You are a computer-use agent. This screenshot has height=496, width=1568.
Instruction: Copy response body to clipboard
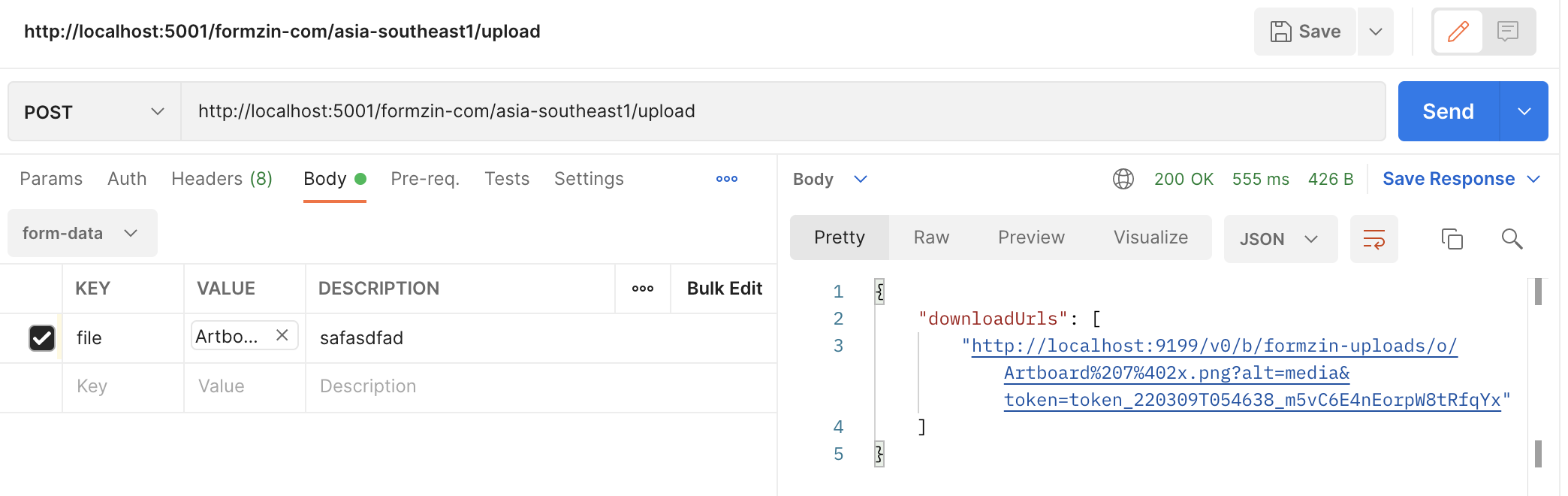coord(1452,239)
